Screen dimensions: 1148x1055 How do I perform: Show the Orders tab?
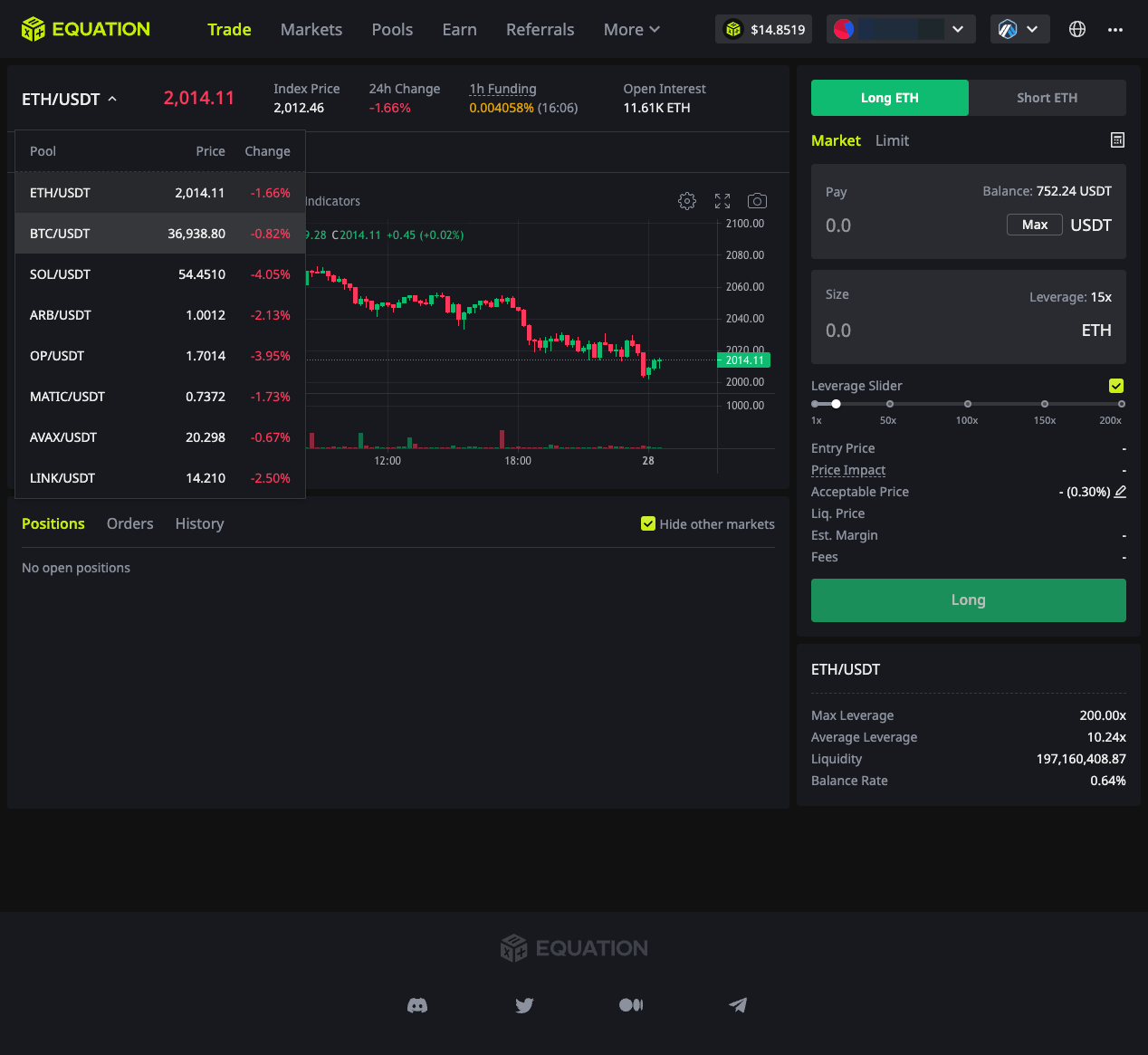pos(129,523)
